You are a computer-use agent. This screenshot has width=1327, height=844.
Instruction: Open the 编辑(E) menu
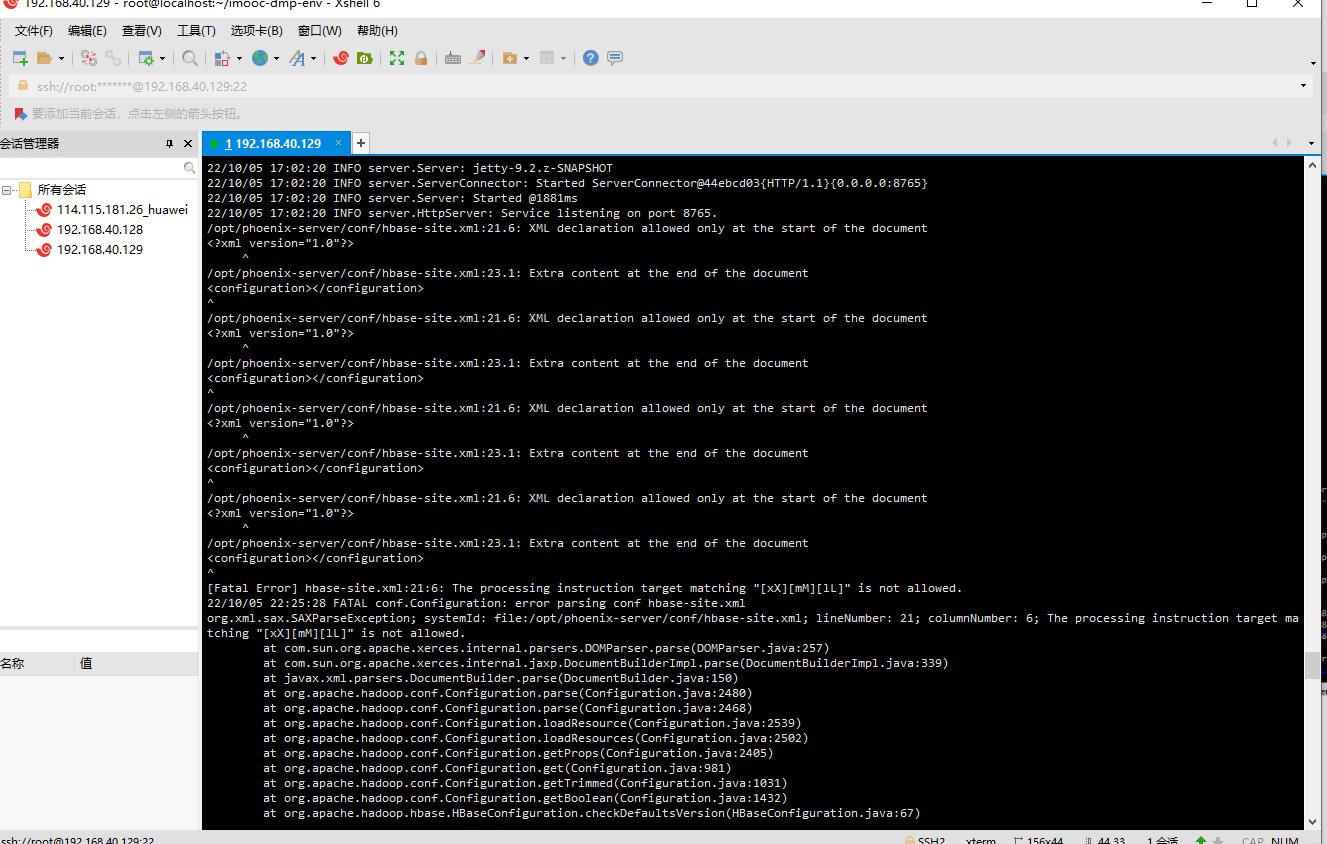pos(87,31)
